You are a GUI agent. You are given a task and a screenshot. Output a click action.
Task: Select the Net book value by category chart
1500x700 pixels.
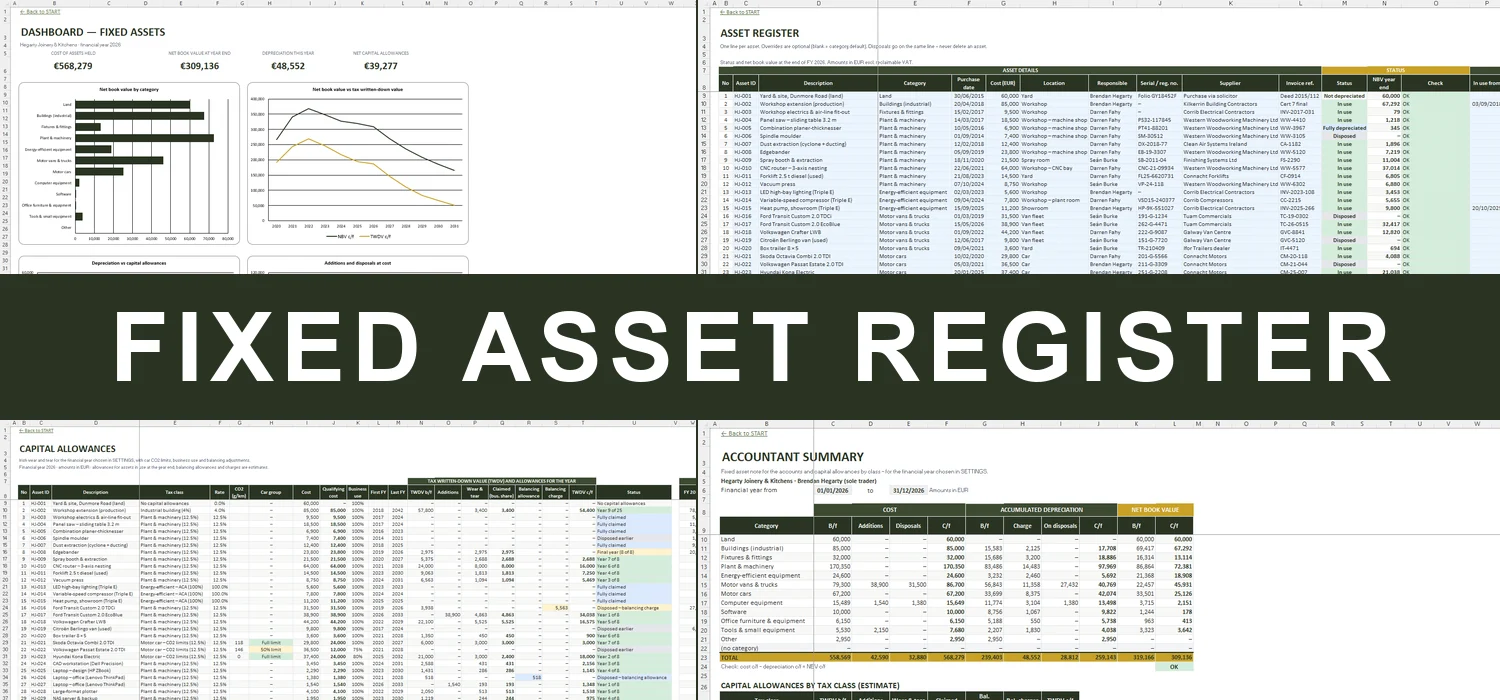click(x=129, y=163)
